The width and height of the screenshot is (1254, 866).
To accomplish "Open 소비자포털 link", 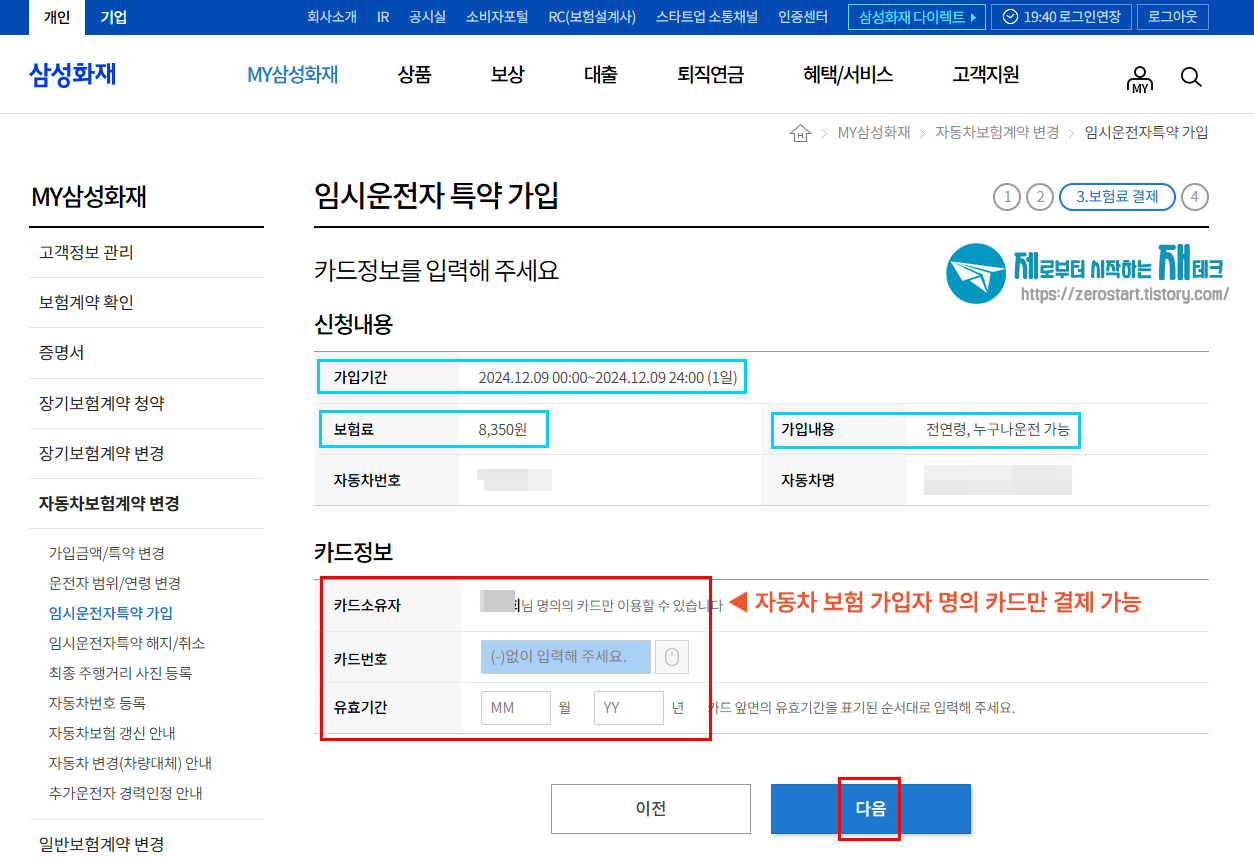I will tap(497, 17).
